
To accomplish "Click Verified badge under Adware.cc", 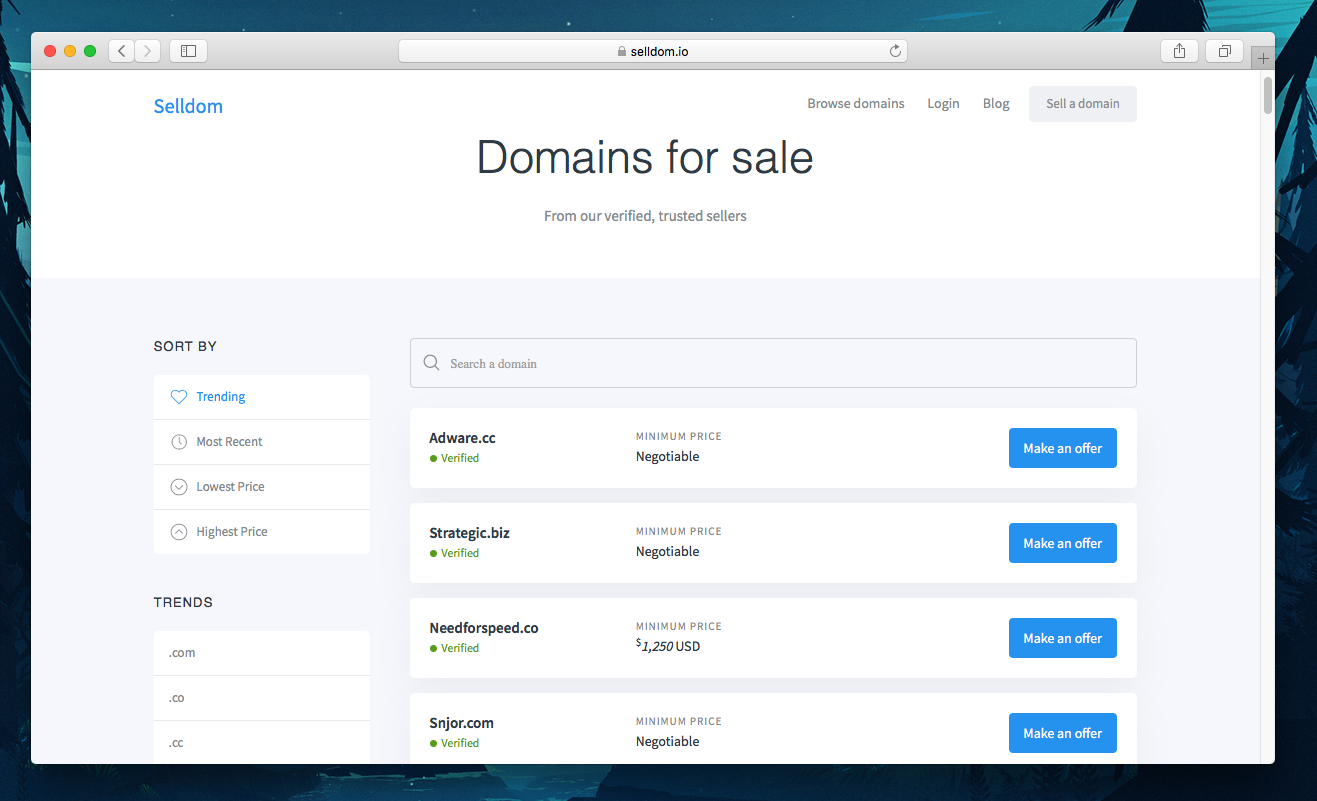I will click(x=455, y=458).
